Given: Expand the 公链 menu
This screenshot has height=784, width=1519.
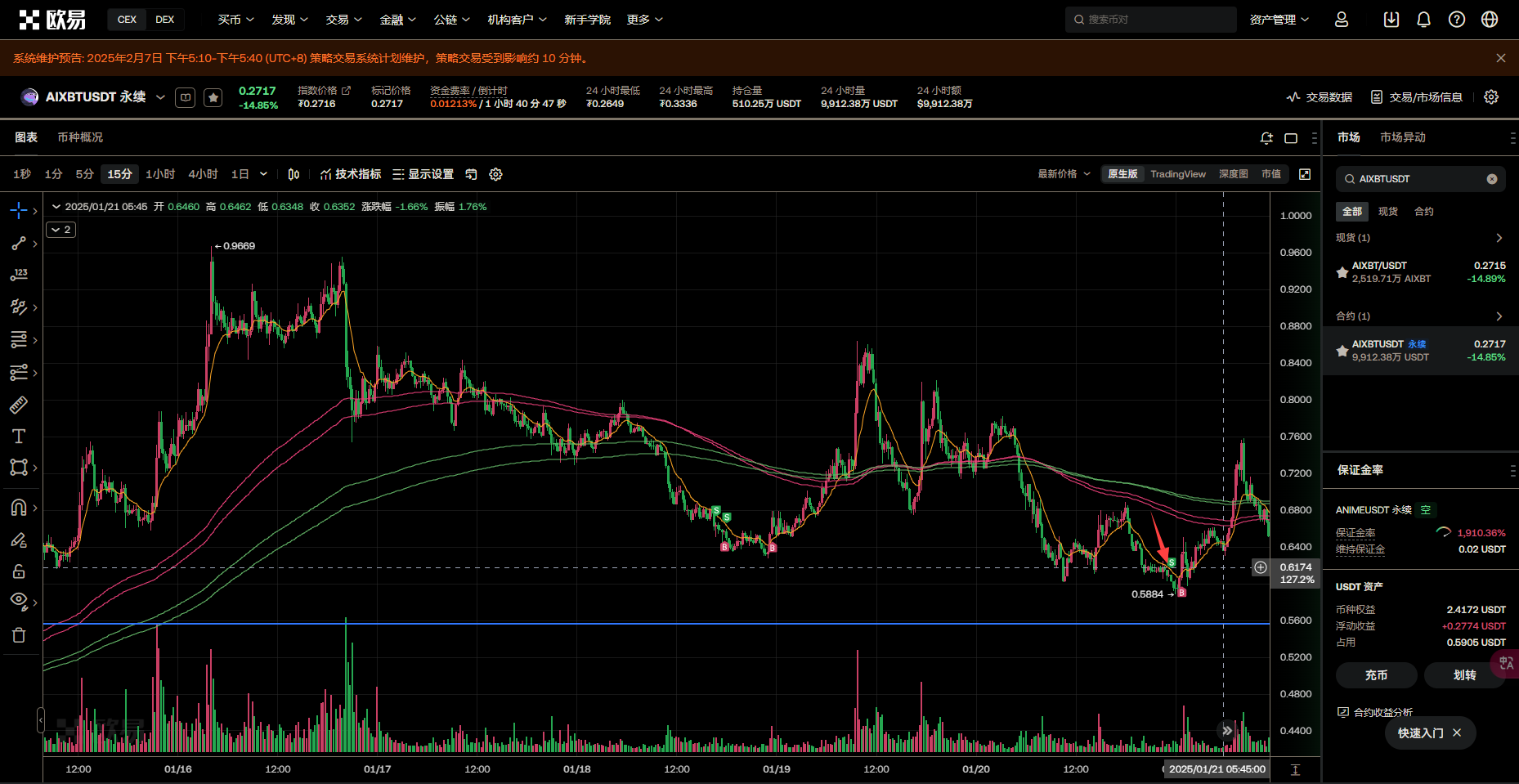Looking at the screenshot, I should (x=451, y=20).
